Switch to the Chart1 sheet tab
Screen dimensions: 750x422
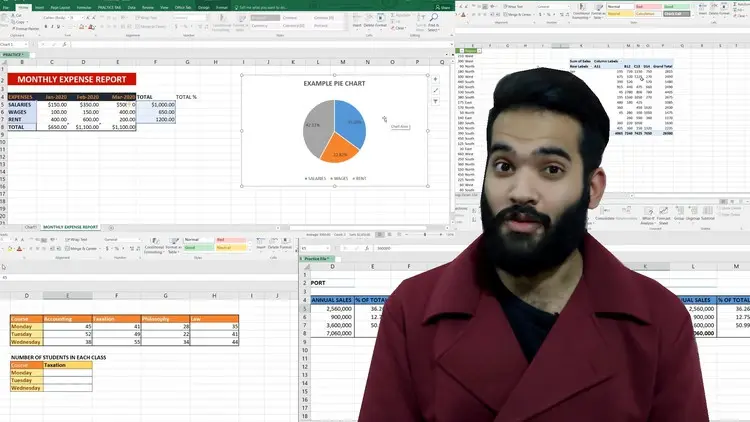tap(31, 227)
